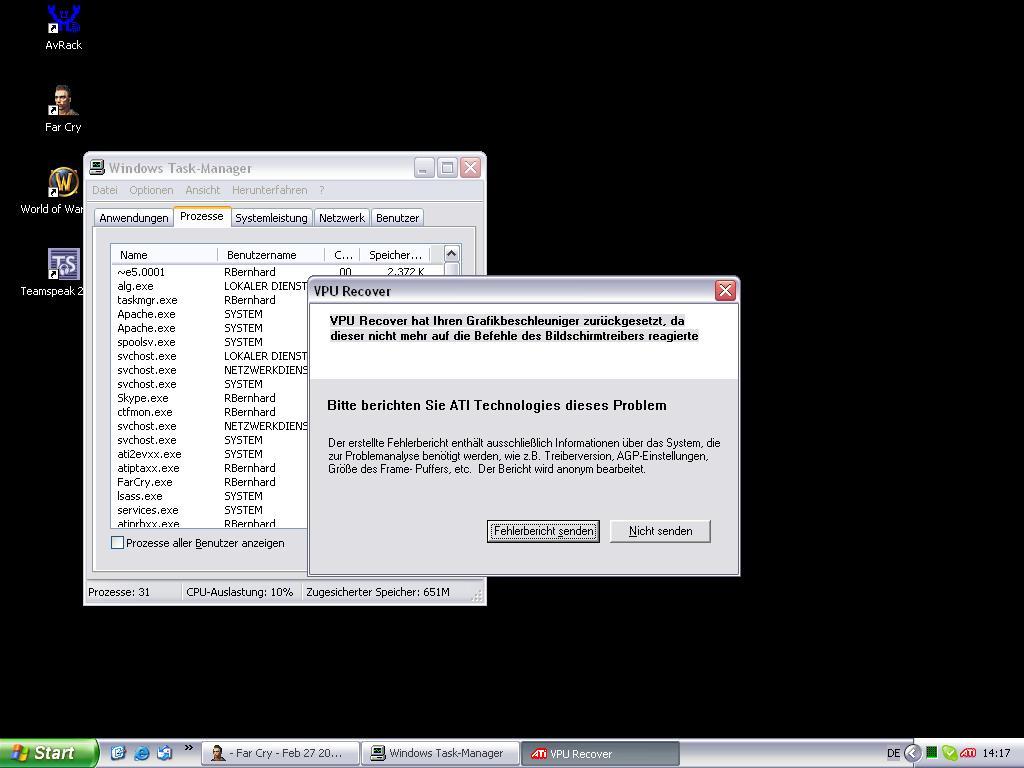Click the ATI icon in the system tray
The image size is (1024, 768).
pyautogui.click(x=968, y=753)
